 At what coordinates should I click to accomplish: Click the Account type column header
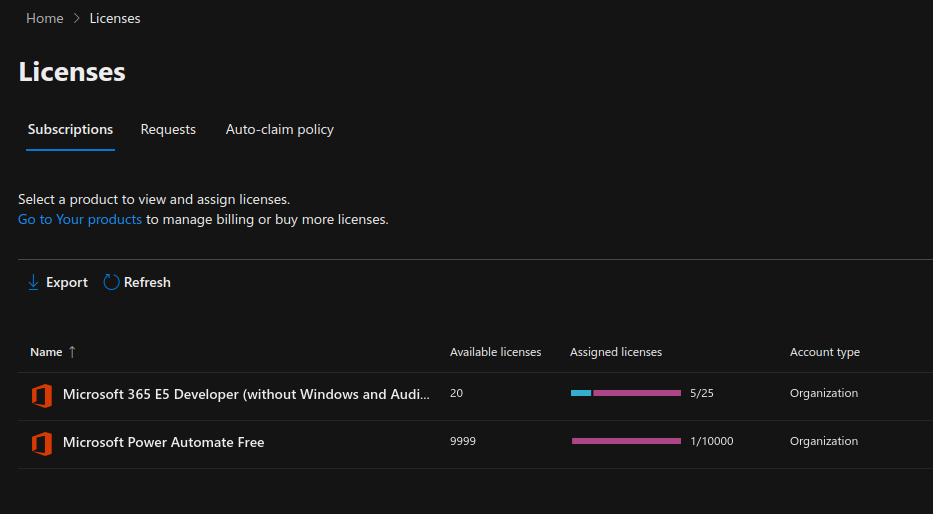[825, 352]
